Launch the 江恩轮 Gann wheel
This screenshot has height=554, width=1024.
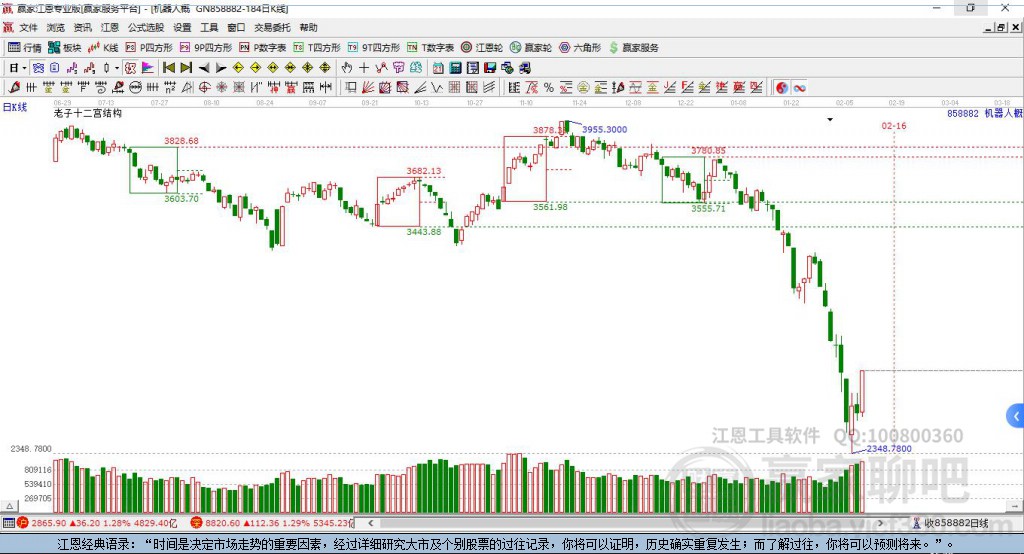point(482,48)
